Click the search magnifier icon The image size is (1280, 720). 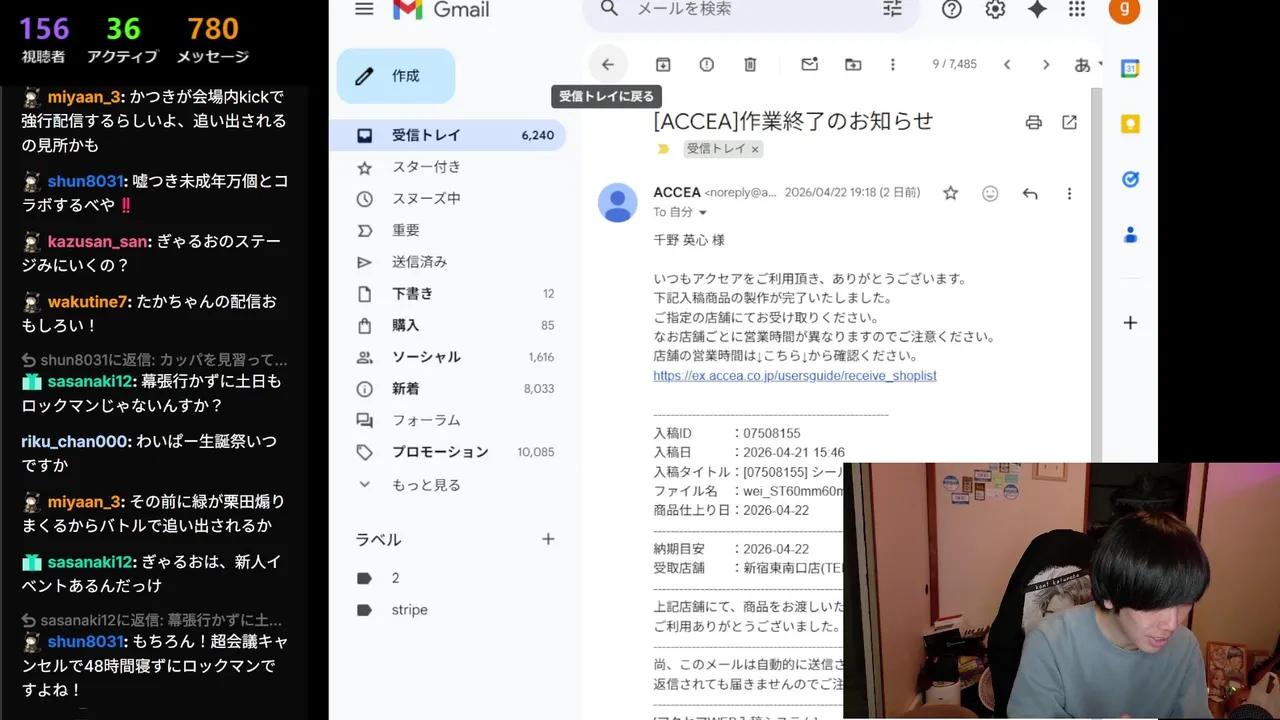tap(609, 9)
